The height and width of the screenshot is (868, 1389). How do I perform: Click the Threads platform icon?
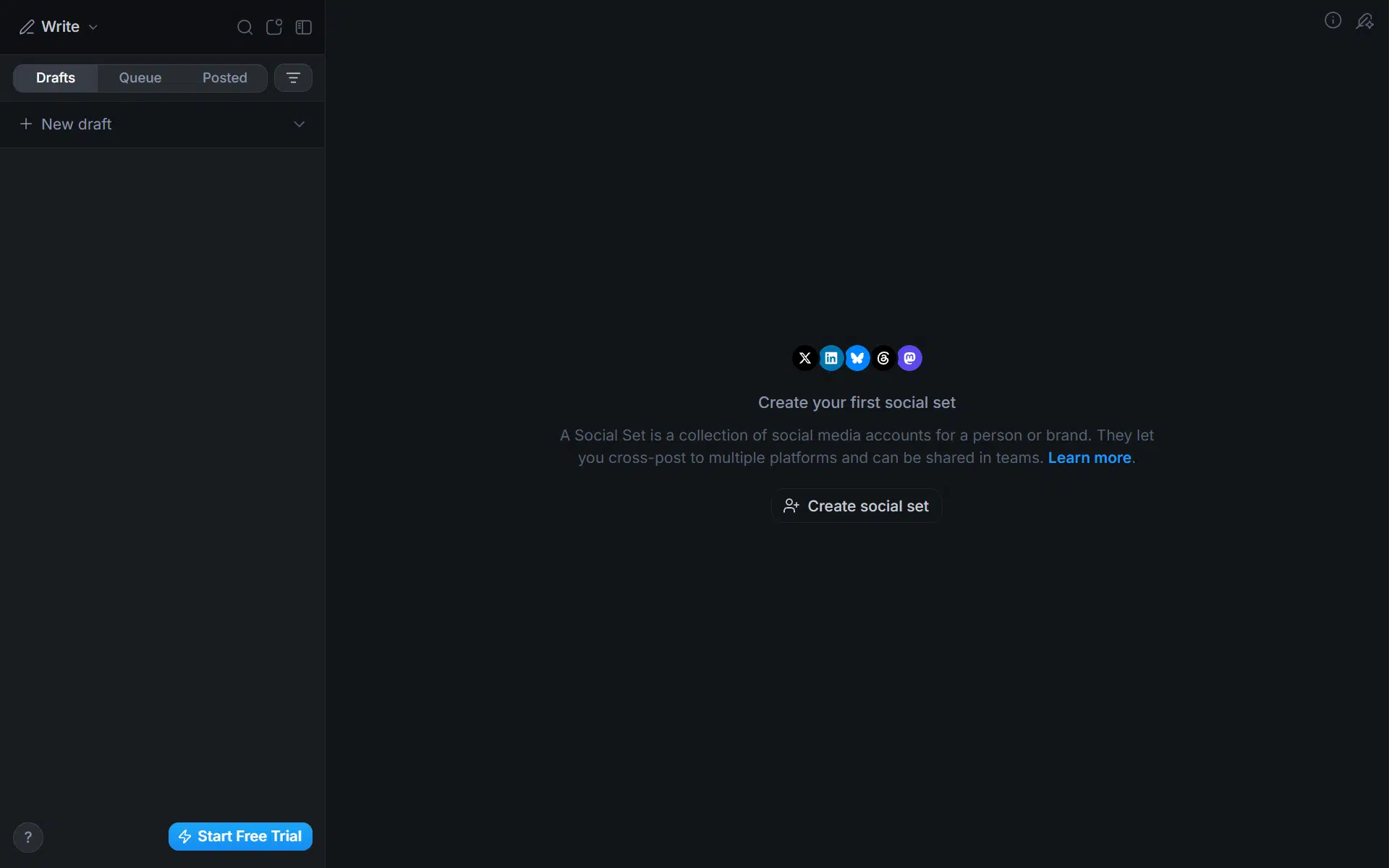[x=883, y=358]
